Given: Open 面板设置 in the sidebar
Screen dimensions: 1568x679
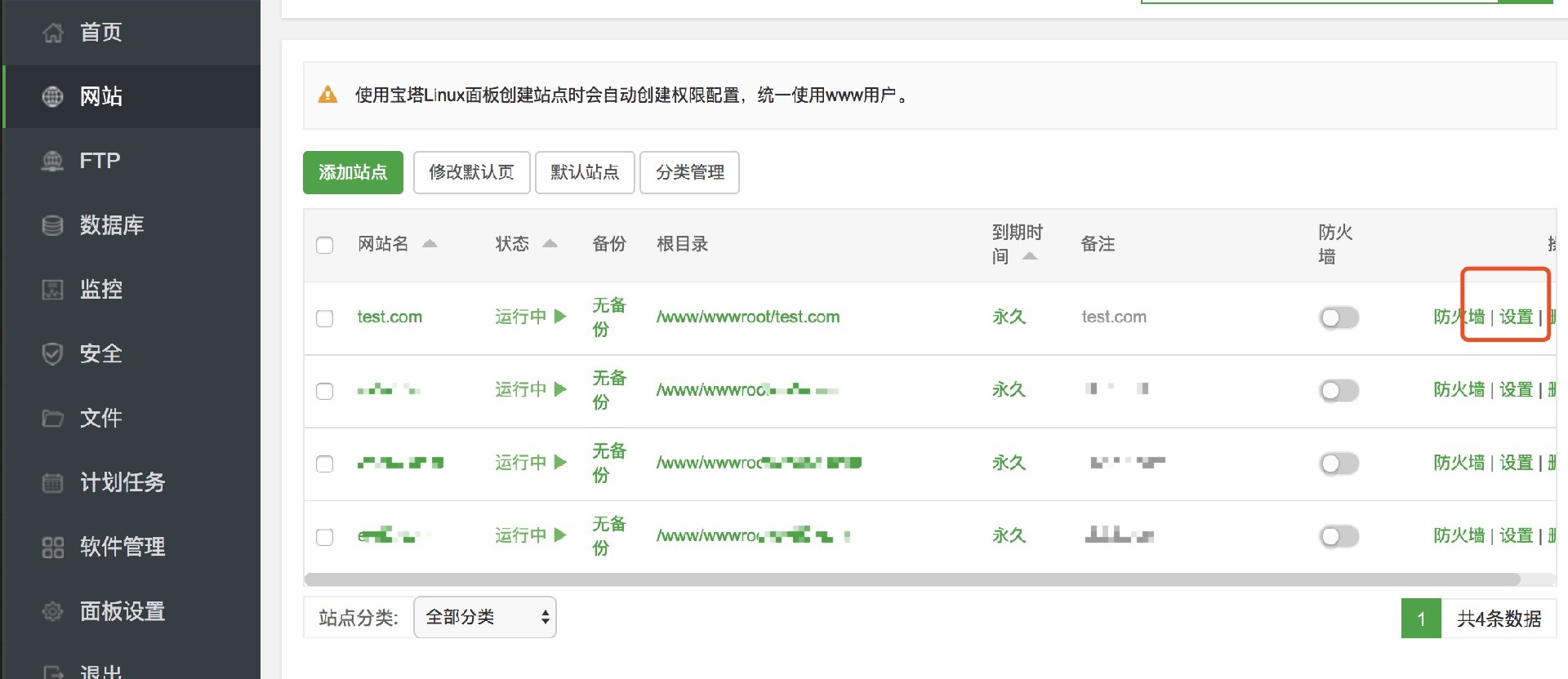Looking at the screenshot, I should tap(122, 611).
